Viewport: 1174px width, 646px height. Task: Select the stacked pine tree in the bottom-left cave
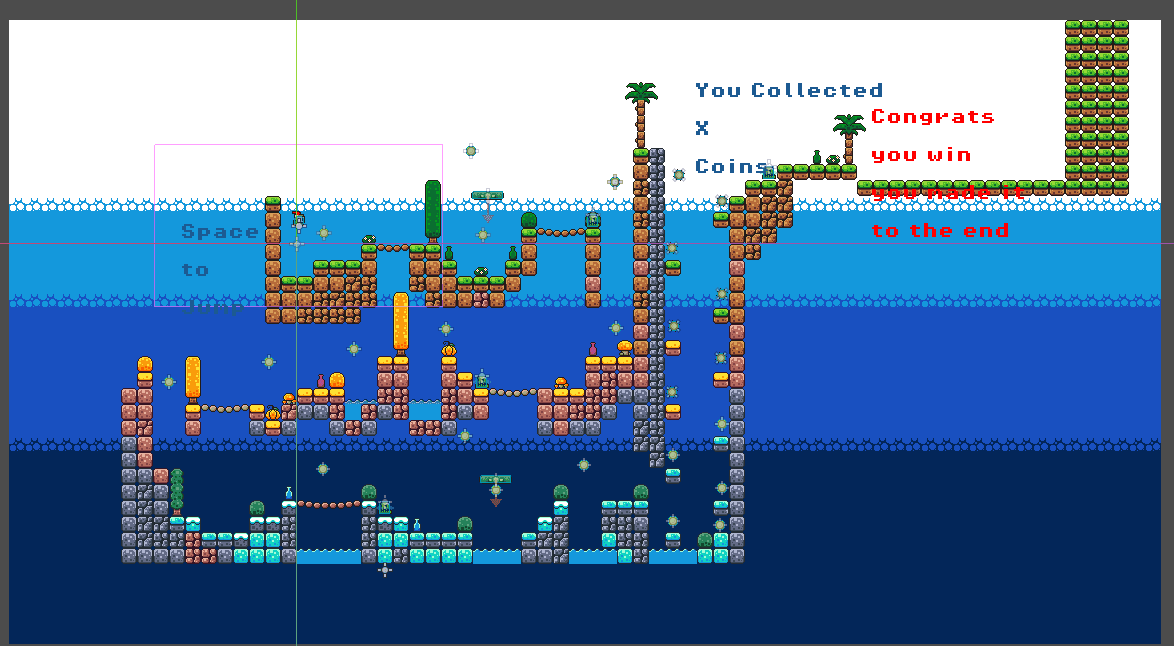[177, 491]
